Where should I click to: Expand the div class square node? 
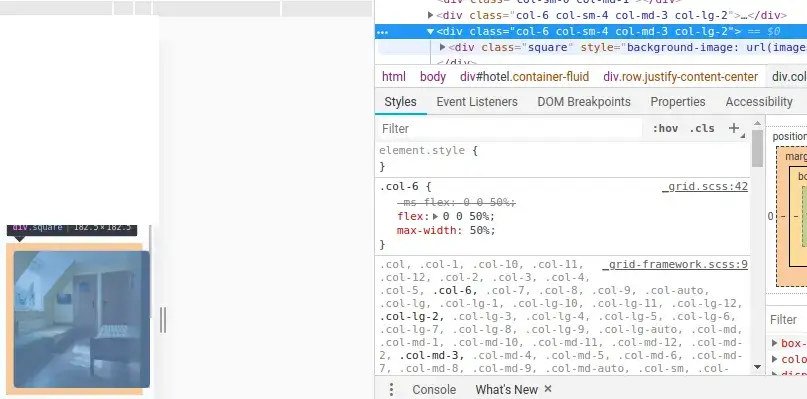[442, 47]
